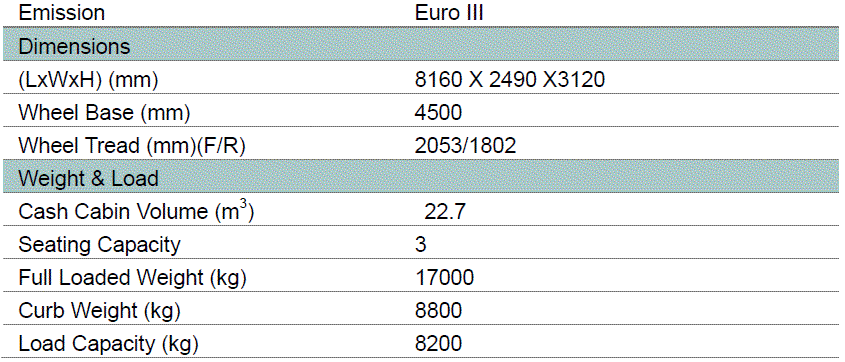845x362 pixels.
Task: Select the 2053/1802 tread value
Action: pos(465,146)
